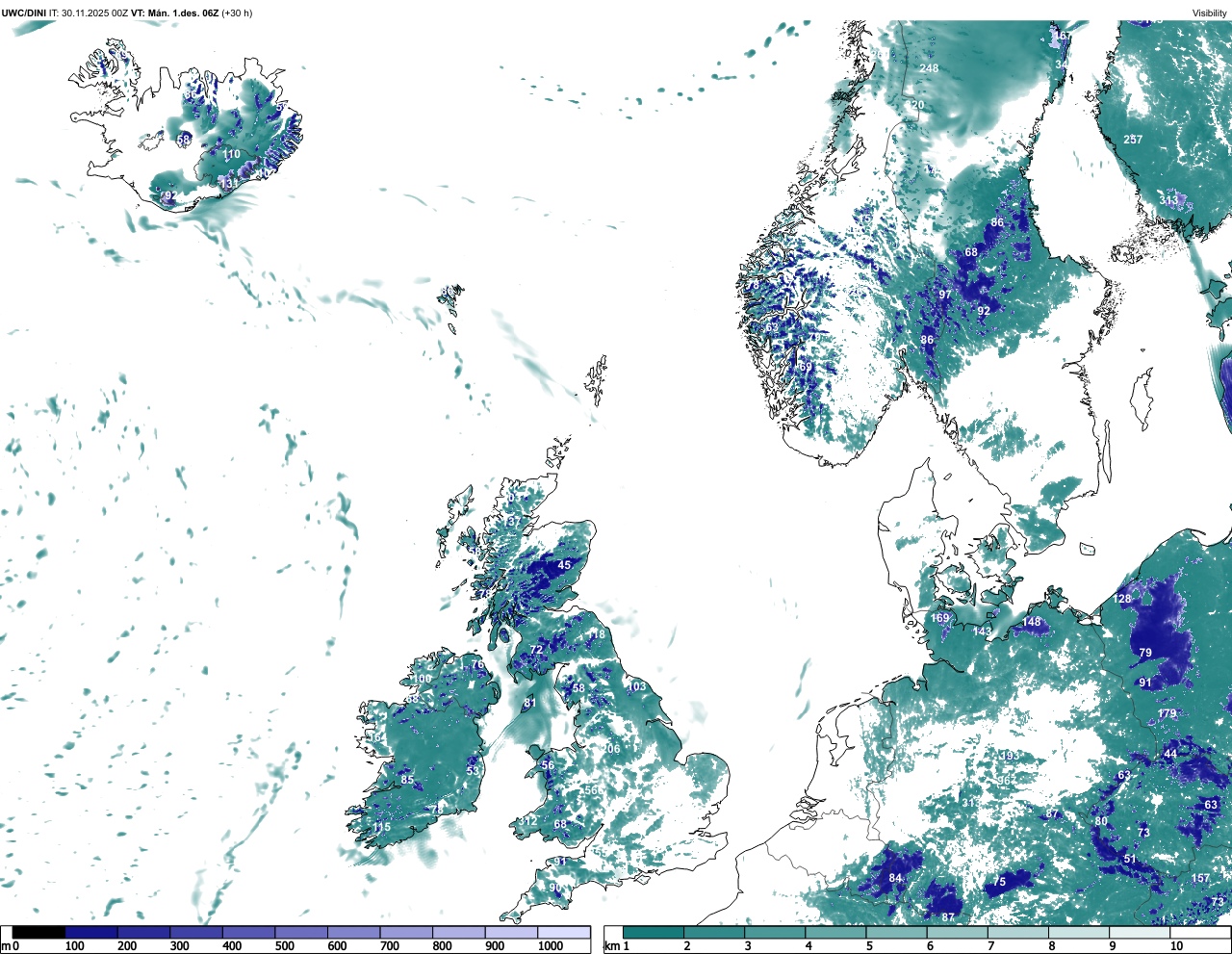Select the 300–400 m legend color segment
This screenshot has height=954, width=1232.
click(x=196, y=933)
